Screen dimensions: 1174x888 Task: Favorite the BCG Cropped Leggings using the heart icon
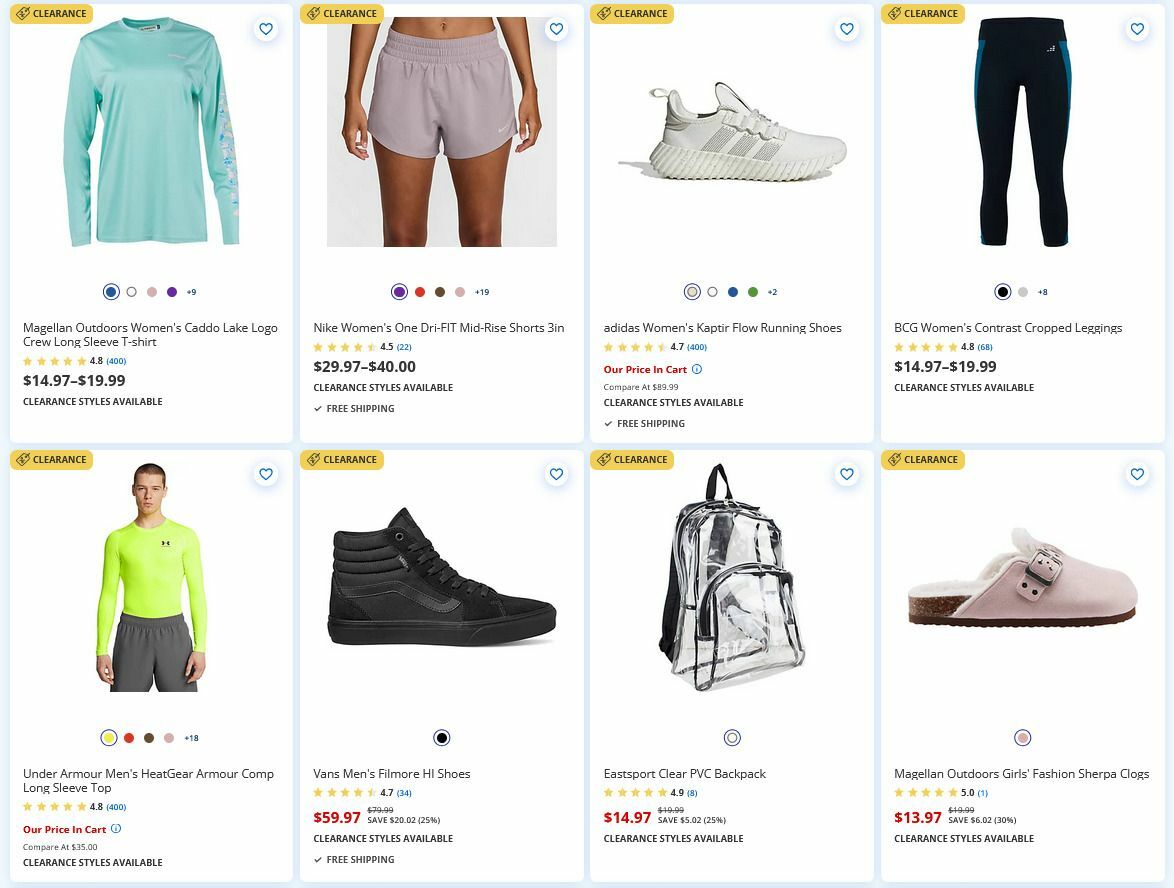pos(1137,29)
